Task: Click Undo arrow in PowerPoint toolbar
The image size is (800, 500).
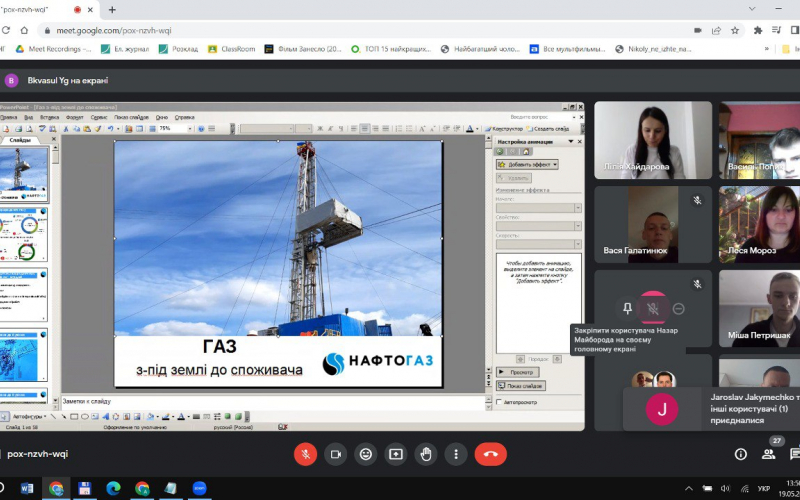Action: click(x=110, y=129)
